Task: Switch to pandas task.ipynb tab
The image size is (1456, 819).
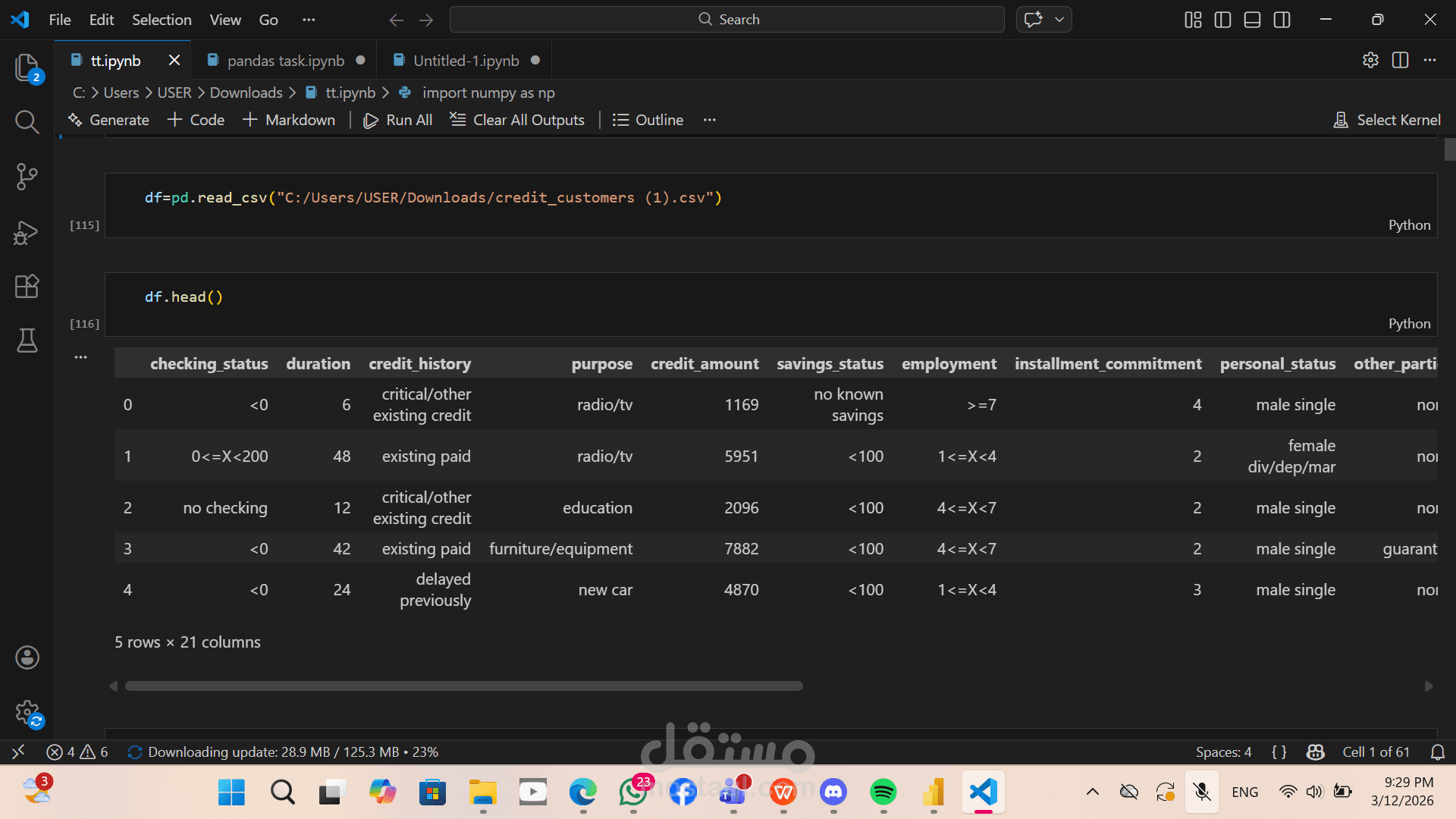Action: [285, 61]
